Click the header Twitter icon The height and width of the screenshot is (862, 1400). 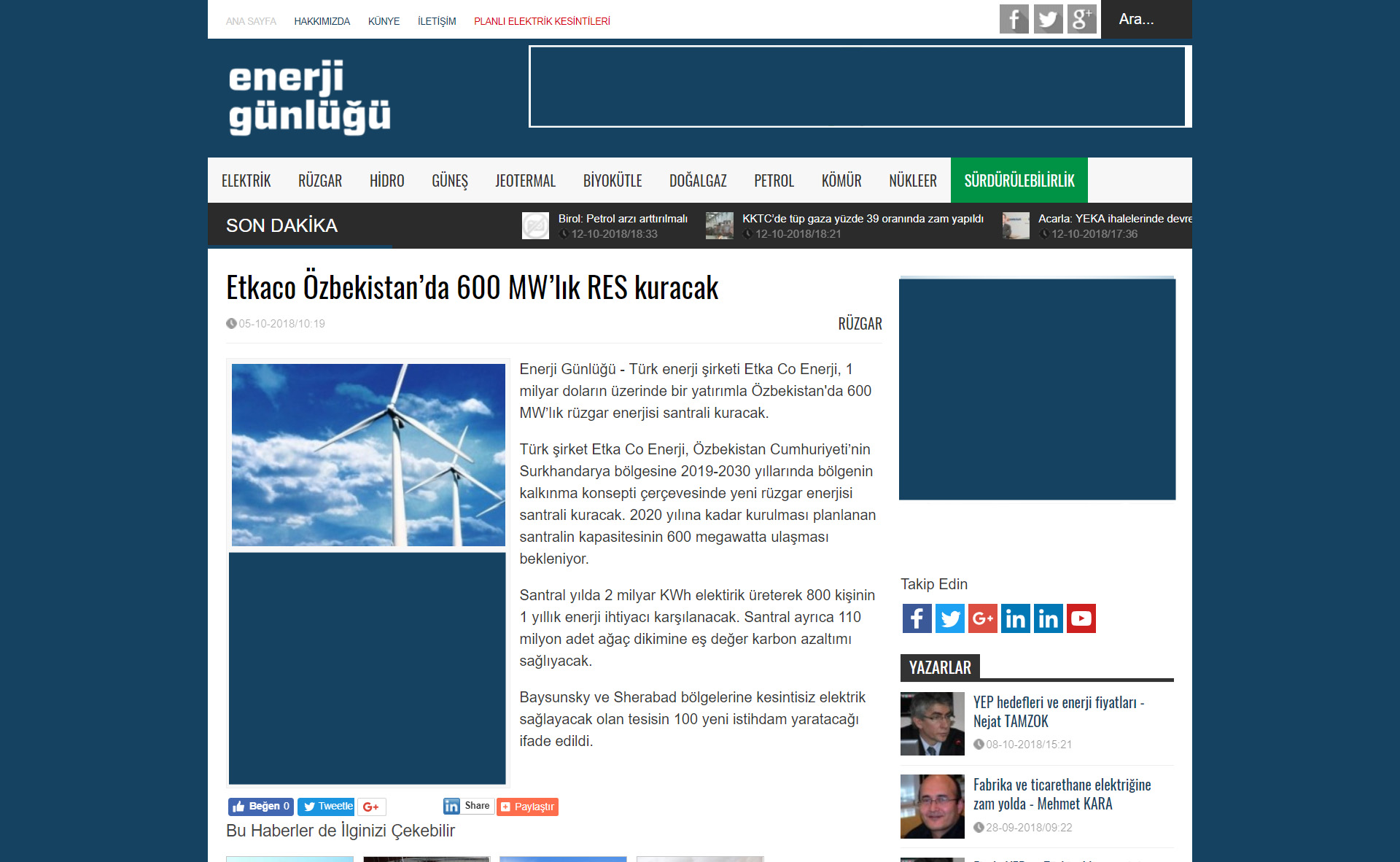point(1048,19)
